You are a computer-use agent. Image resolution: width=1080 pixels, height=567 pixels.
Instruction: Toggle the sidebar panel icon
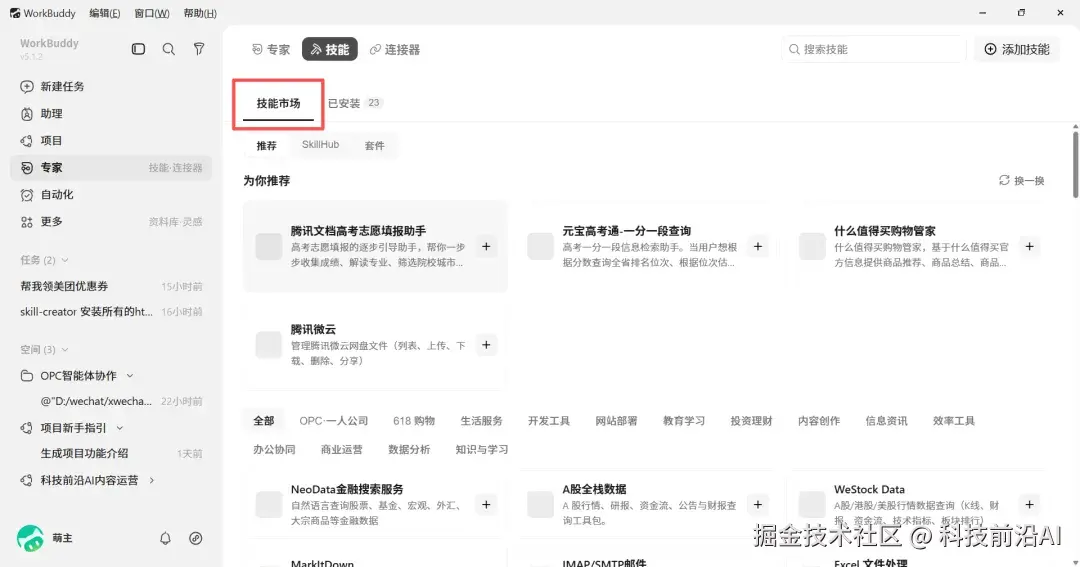[x=138, y=49]
